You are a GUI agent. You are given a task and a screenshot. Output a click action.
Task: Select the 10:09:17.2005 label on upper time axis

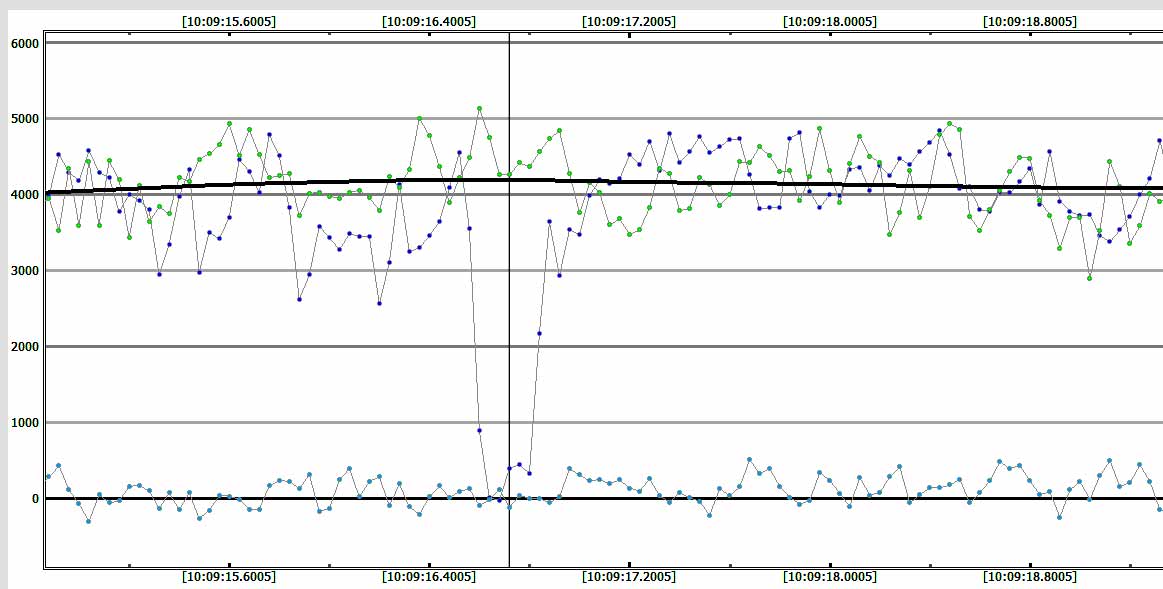(x=629, y=22)
